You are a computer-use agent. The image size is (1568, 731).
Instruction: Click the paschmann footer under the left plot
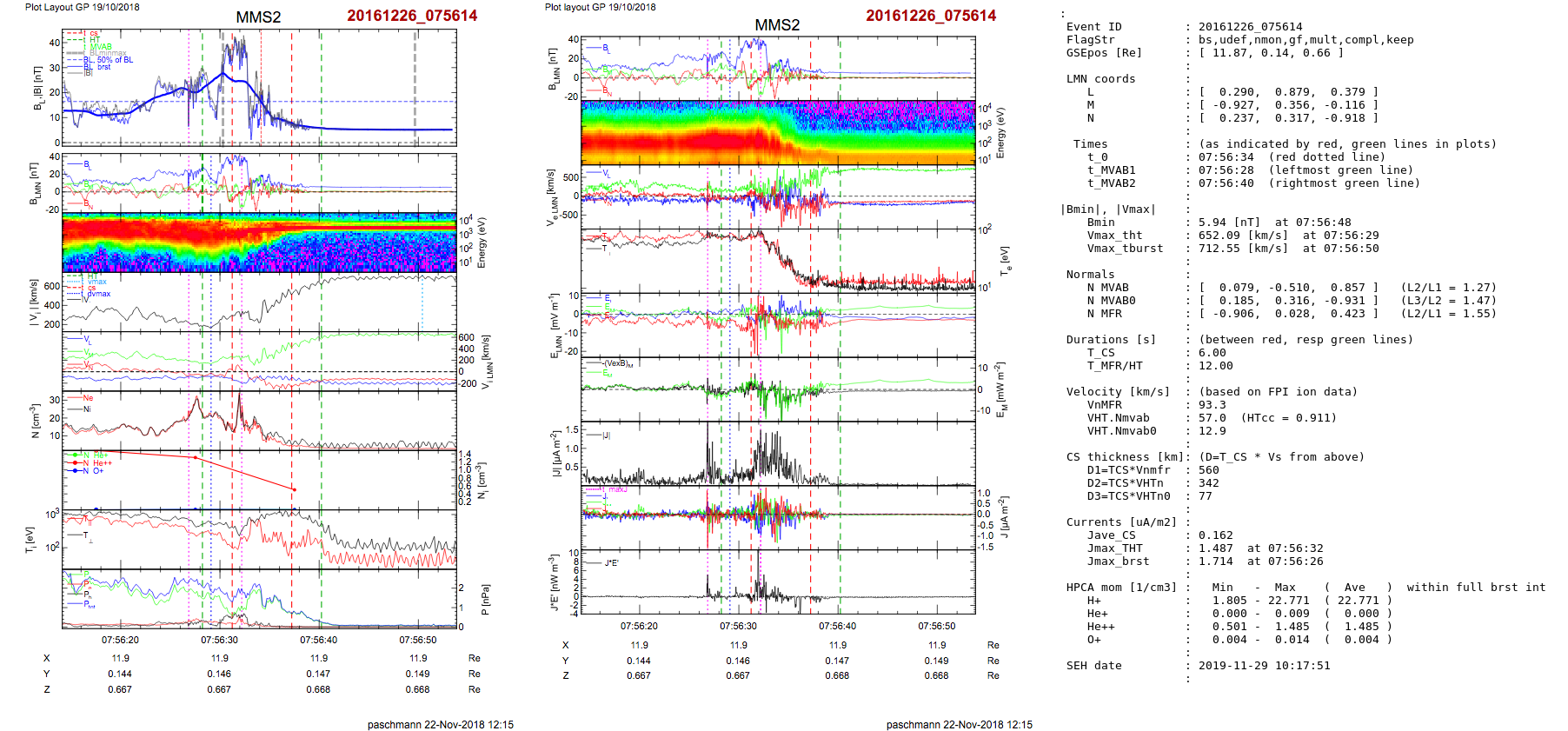[x=440, y=724]
